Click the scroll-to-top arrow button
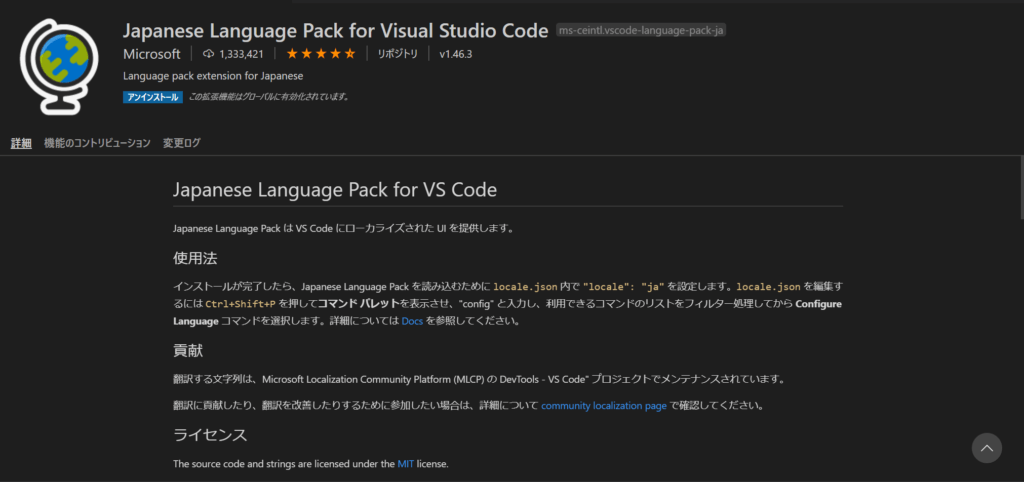The image size is (1024, 482). [986, 448]
